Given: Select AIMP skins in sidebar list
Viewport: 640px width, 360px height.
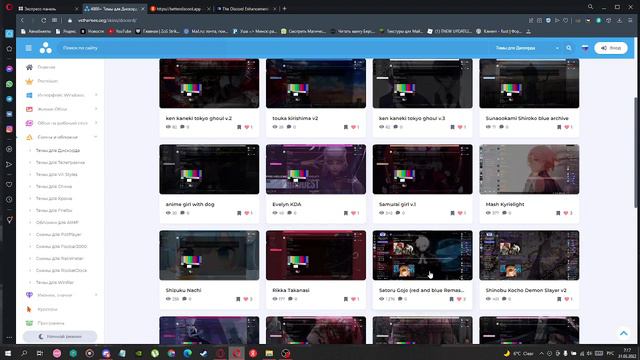Looking at the screenshot, I should tap(57, 222).
